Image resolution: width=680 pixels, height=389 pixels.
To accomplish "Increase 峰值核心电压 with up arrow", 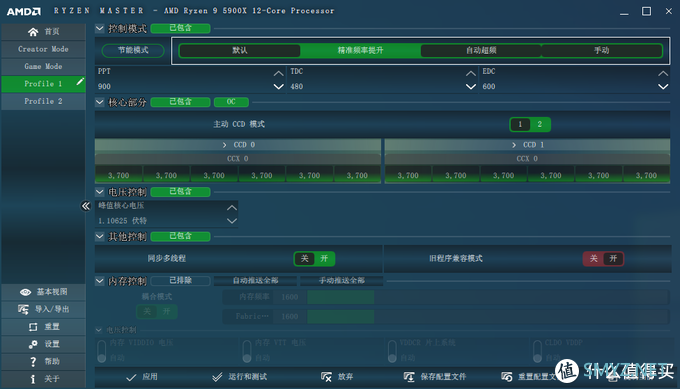I will pyautogui.click(x=232, y=208).
